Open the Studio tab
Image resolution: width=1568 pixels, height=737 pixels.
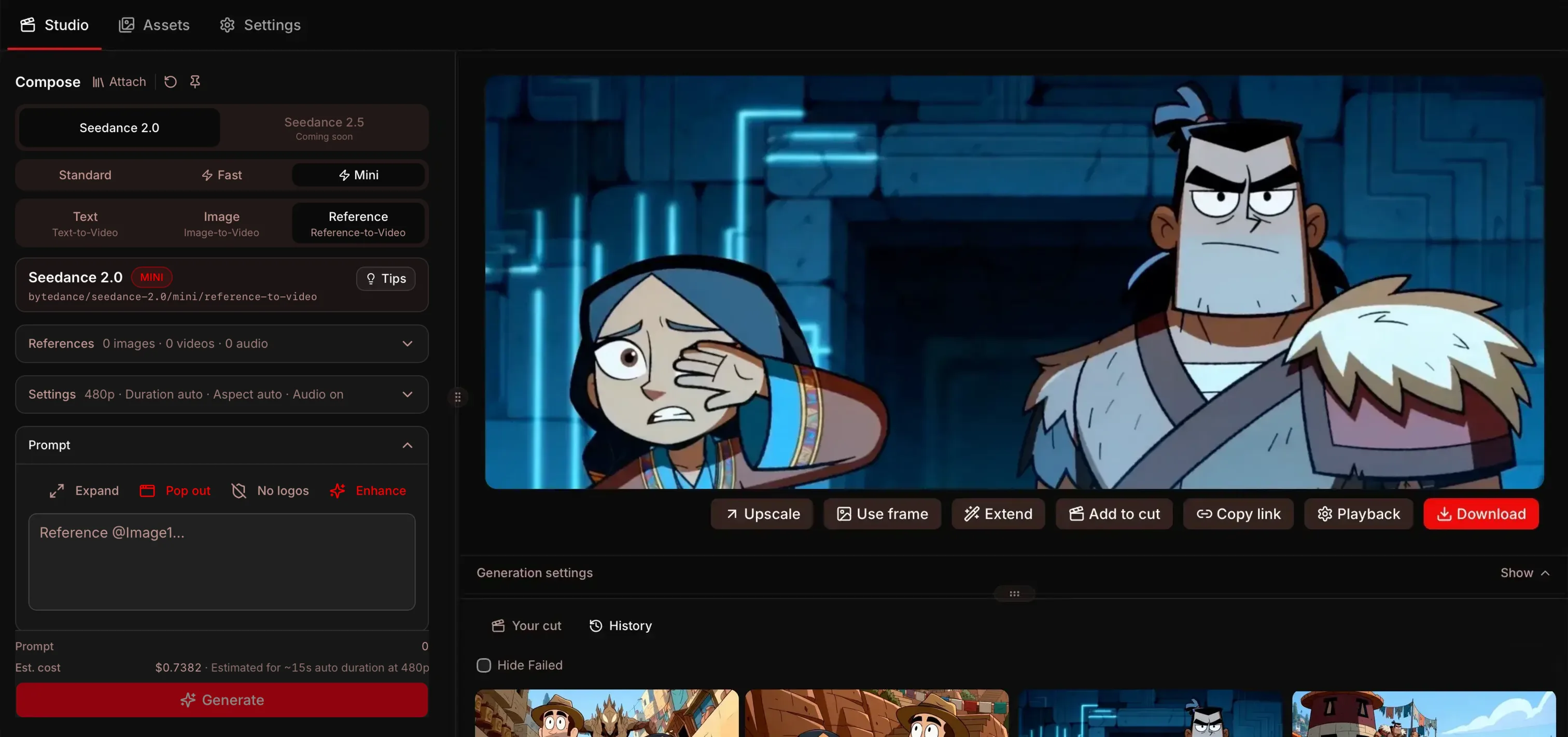point(54,25)
